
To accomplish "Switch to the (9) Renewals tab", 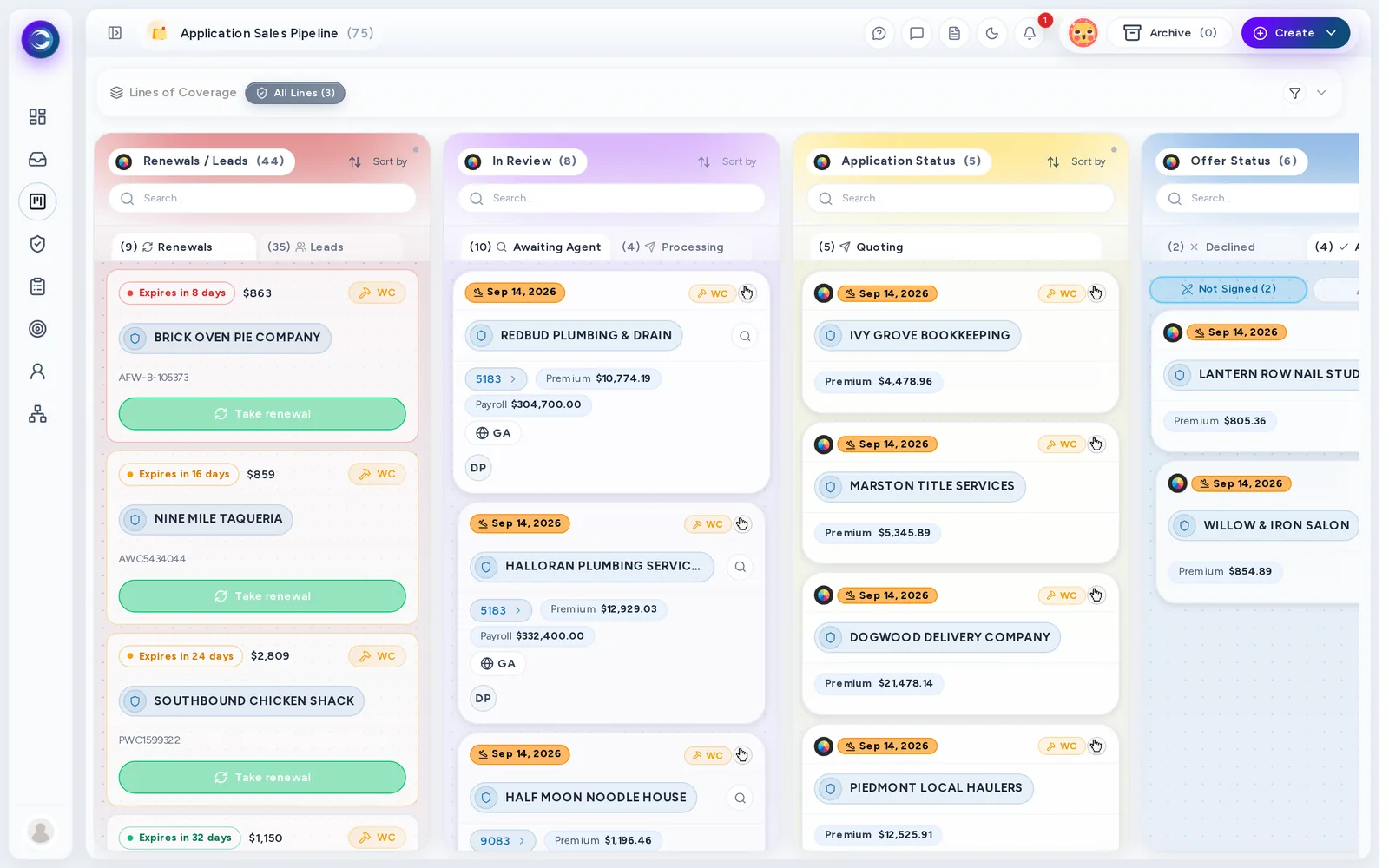I will point(183,247).
